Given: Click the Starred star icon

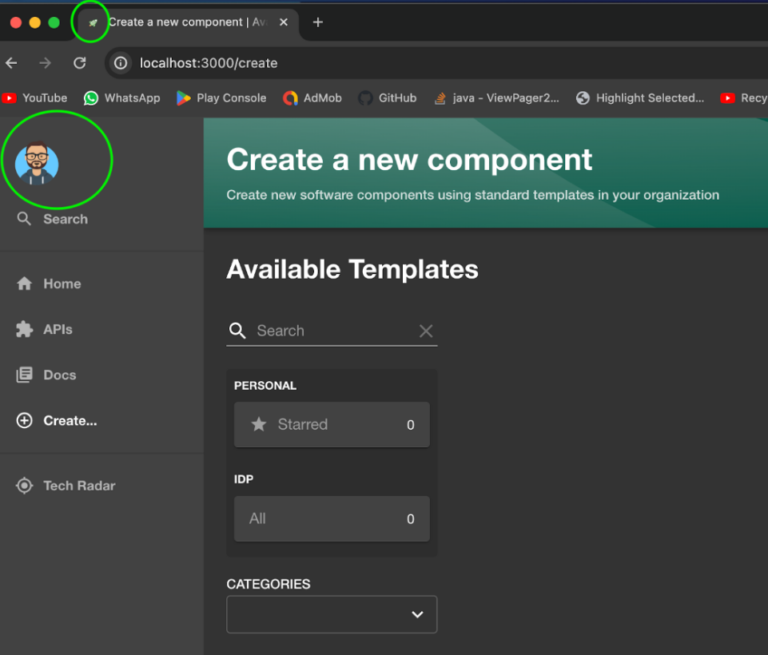Looking at the screenshot, I should (x=259, y=424).
